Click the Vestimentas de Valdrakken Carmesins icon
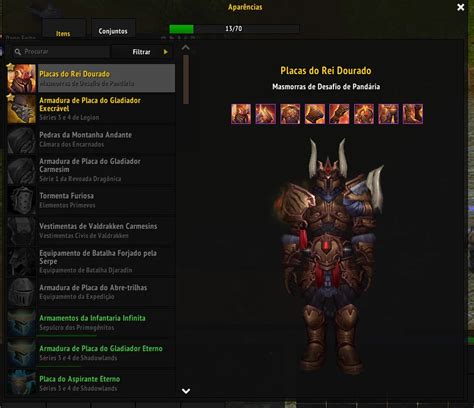 point(22,231)
